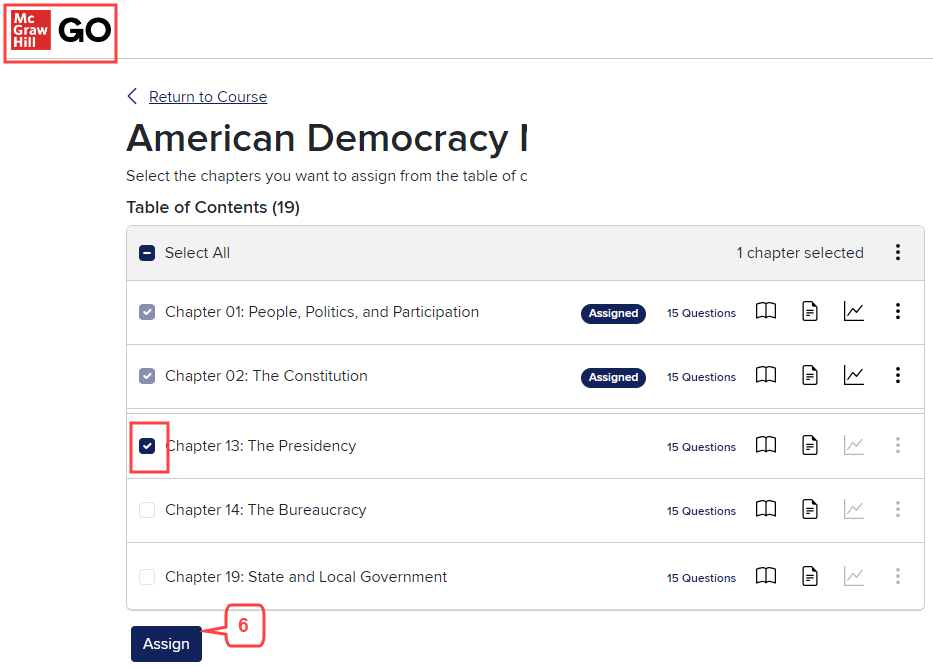This screenshot has width=933, height=668.
Task: Open document icon for Chapter 14 Bureaucracy
Action: tap(810, 509)
